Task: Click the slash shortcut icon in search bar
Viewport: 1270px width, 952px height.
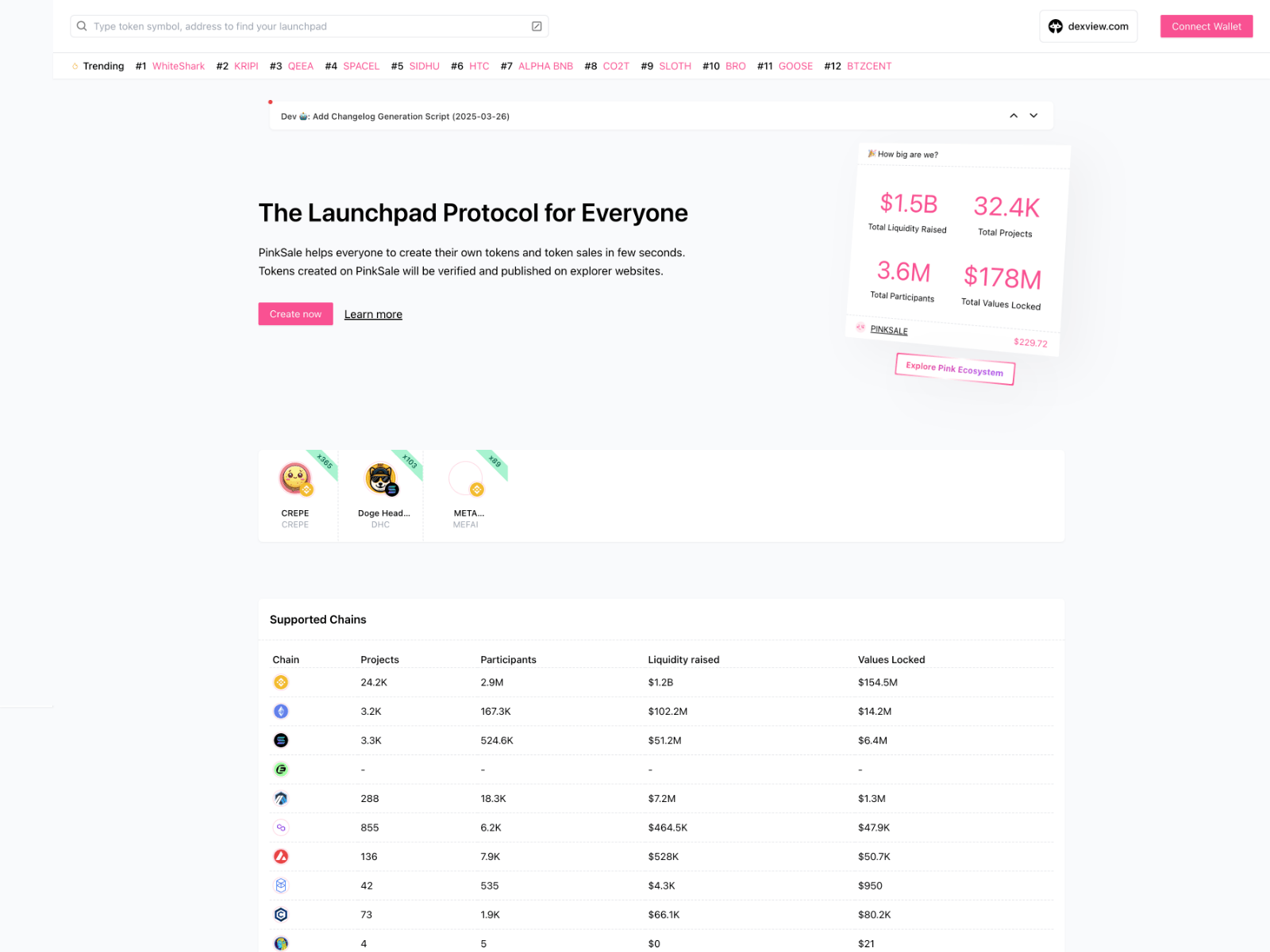Action: [537, 26]
